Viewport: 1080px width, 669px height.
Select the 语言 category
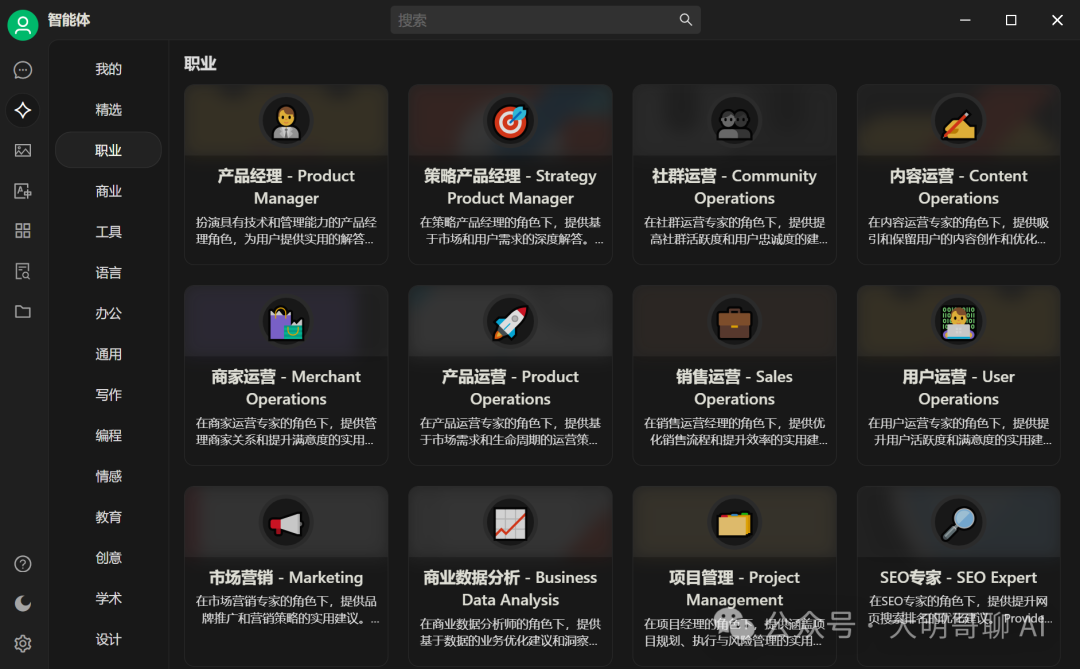pyautogui.click(x=108, y=273)
